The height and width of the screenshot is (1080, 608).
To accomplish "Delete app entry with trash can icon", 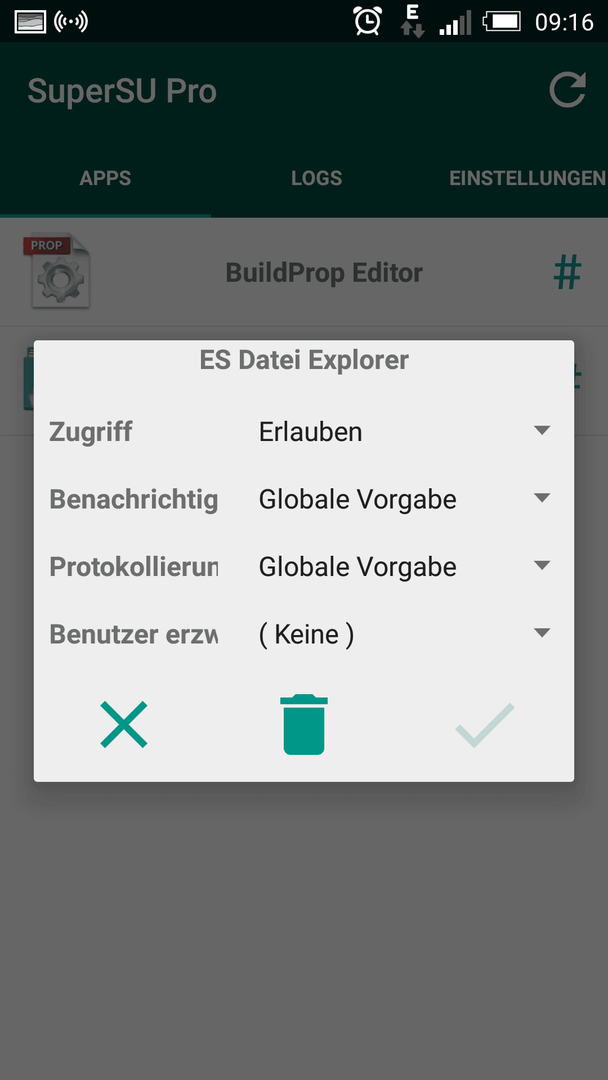I will (x=304, y=725).
